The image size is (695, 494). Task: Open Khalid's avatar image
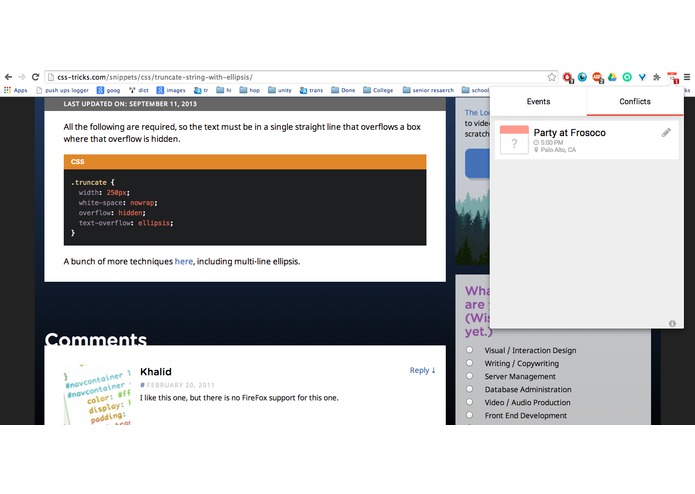98,394
